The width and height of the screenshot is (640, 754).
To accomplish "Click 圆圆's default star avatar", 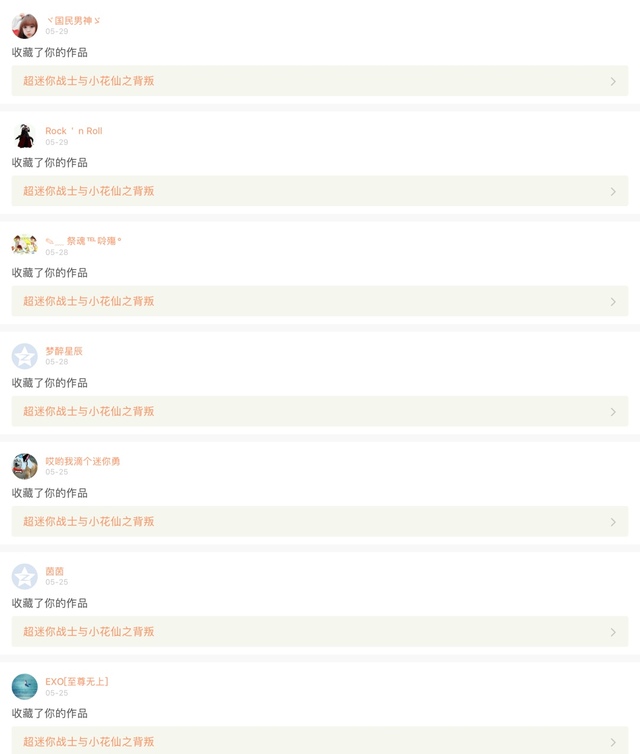I will point(25,576).
